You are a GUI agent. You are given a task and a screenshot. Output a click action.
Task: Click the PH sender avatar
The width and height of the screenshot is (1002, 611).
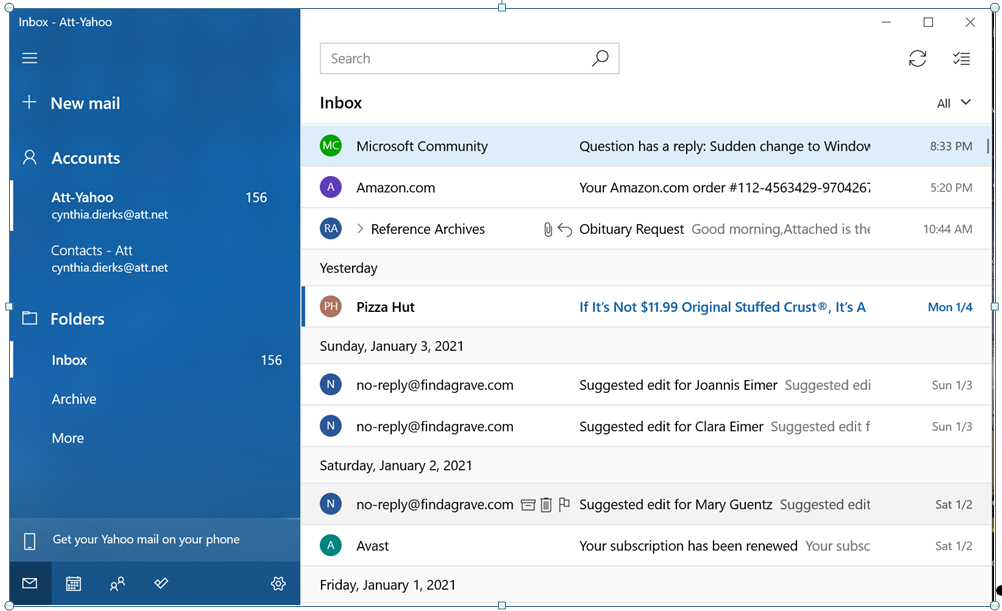click(330, 307)
